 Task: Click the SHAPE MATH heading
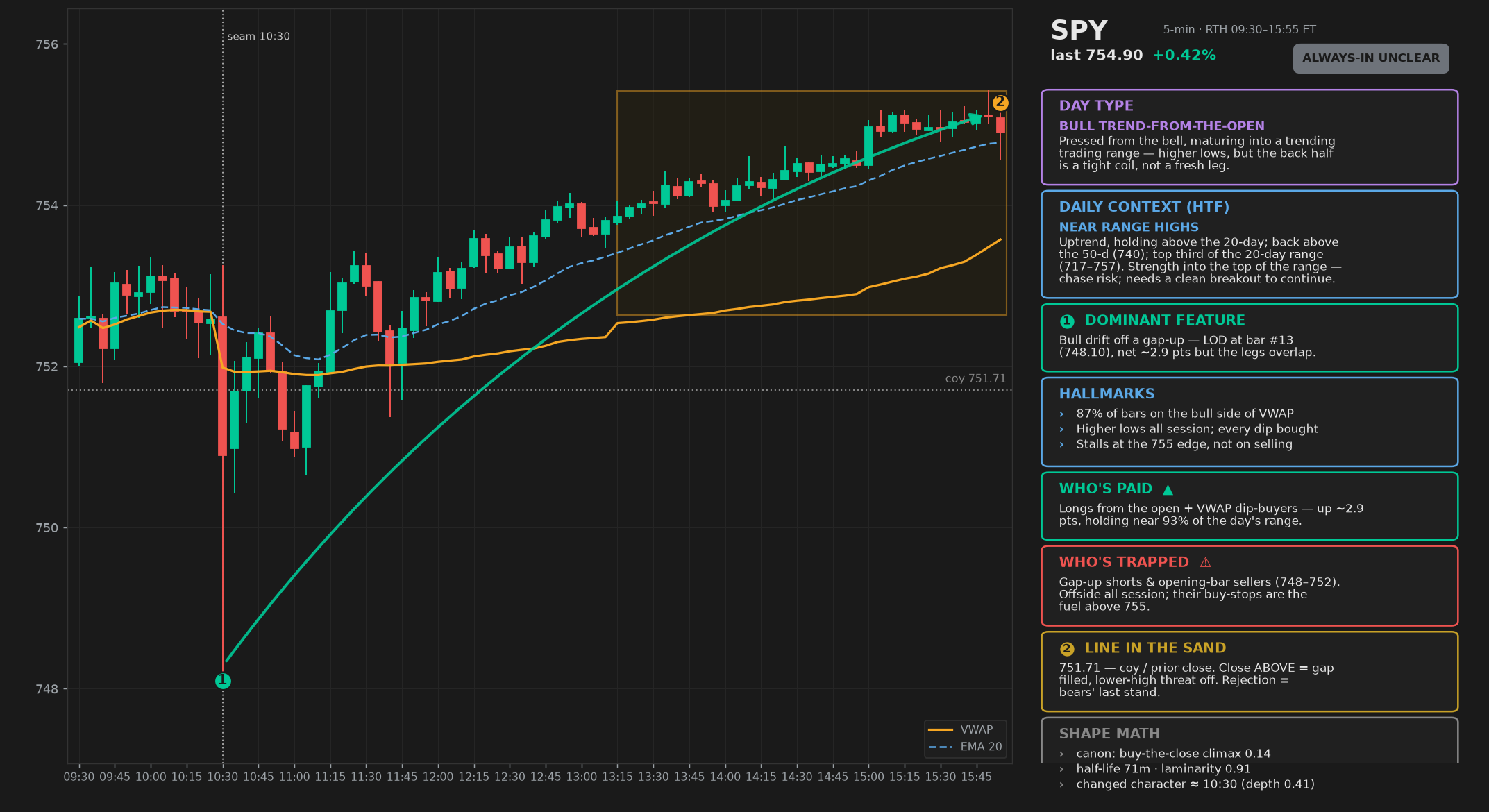tap(1109, 734)
